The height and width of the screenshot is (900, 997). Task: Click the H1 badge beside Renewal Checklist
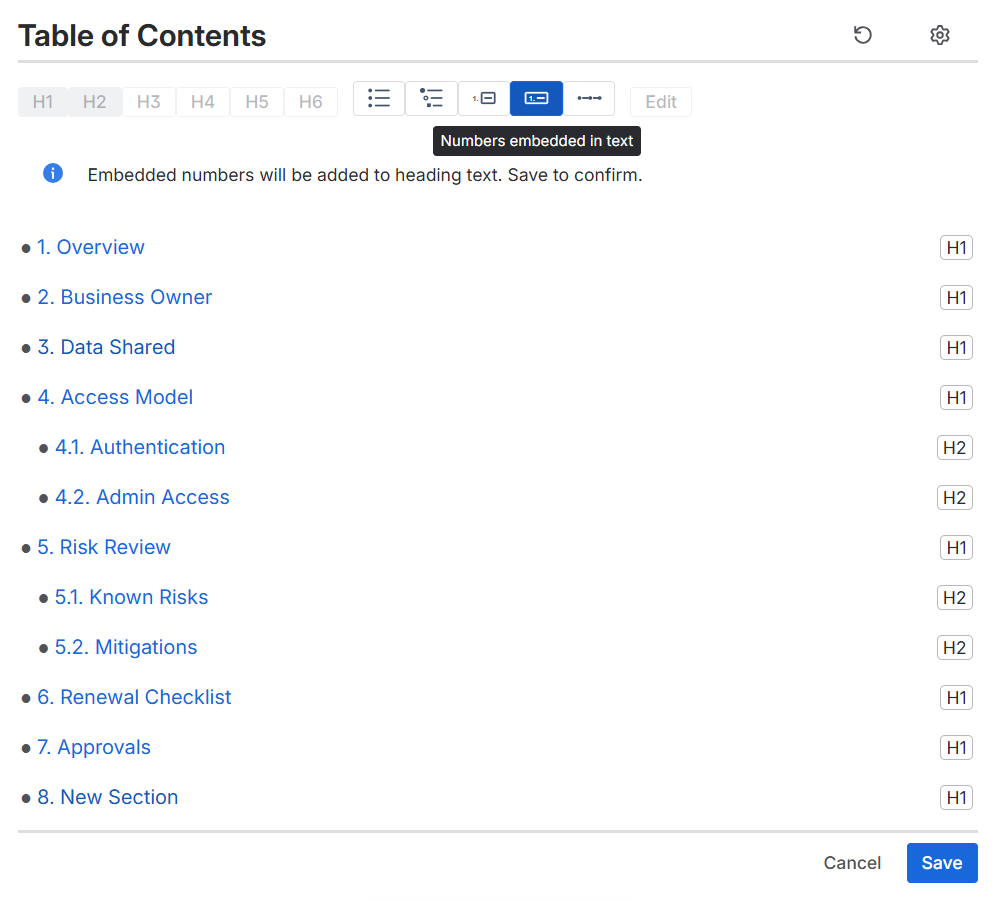click(956, 698)
